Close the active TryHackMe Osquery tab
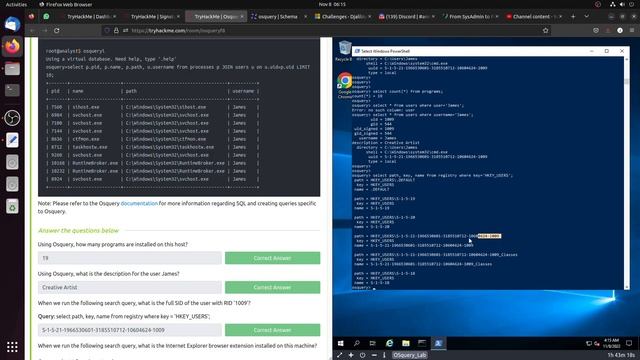The height and width of the screenshot is (360, 640). tap(242, 17)
